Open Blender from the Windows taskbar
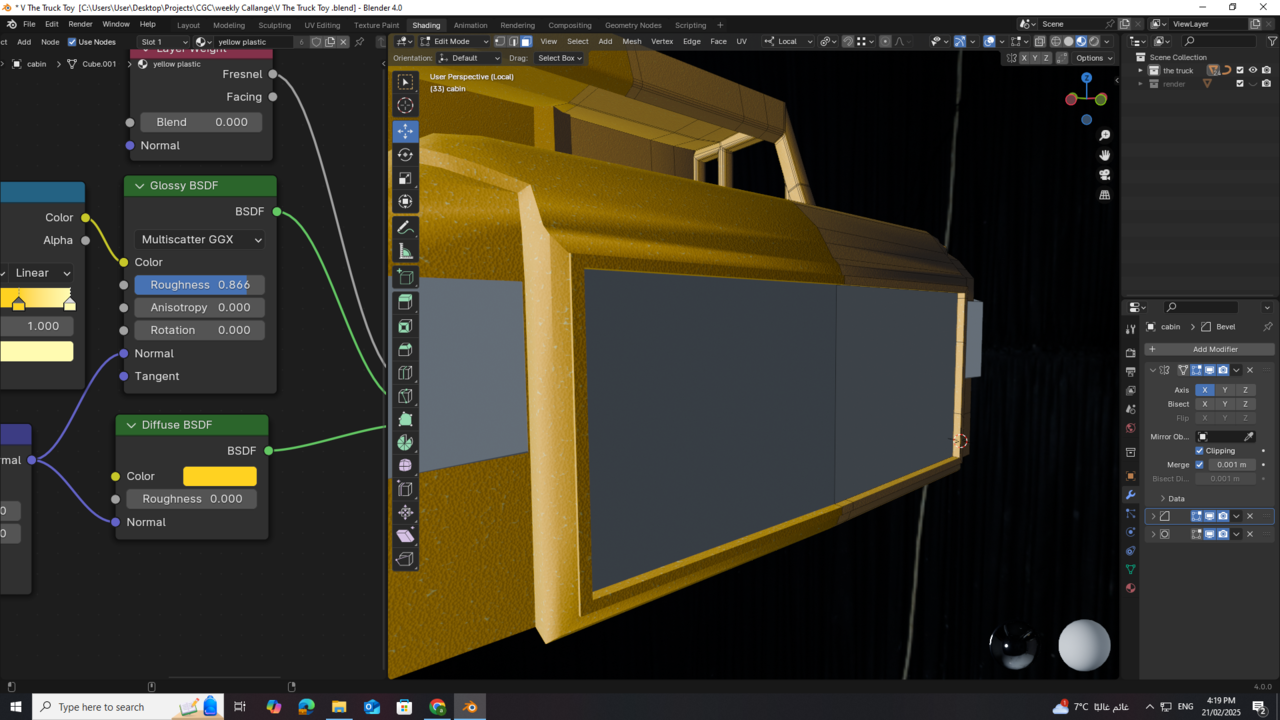The width and height of the screenshot is (1280, 720). (470, 707)
